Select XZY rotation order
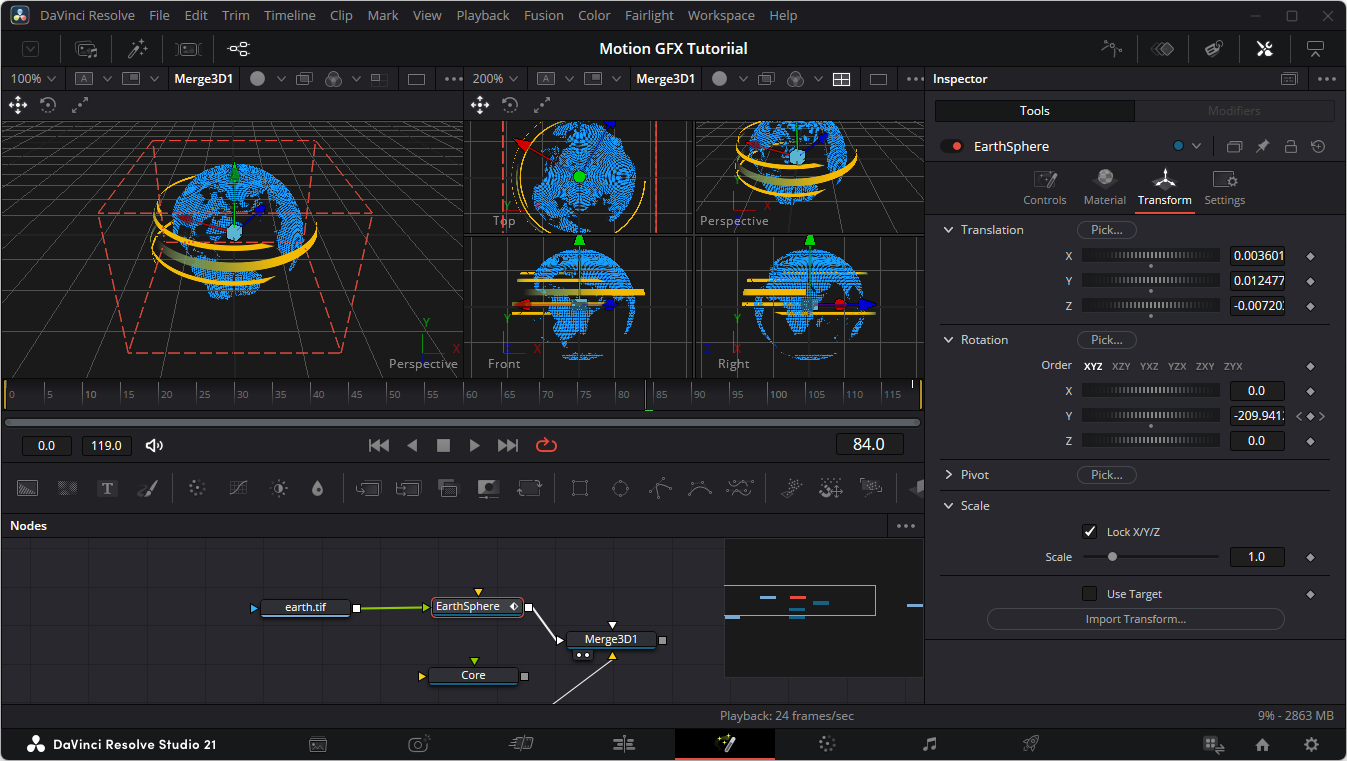The width and height of the screenshot is (1347, 761). coord(1122,366)
